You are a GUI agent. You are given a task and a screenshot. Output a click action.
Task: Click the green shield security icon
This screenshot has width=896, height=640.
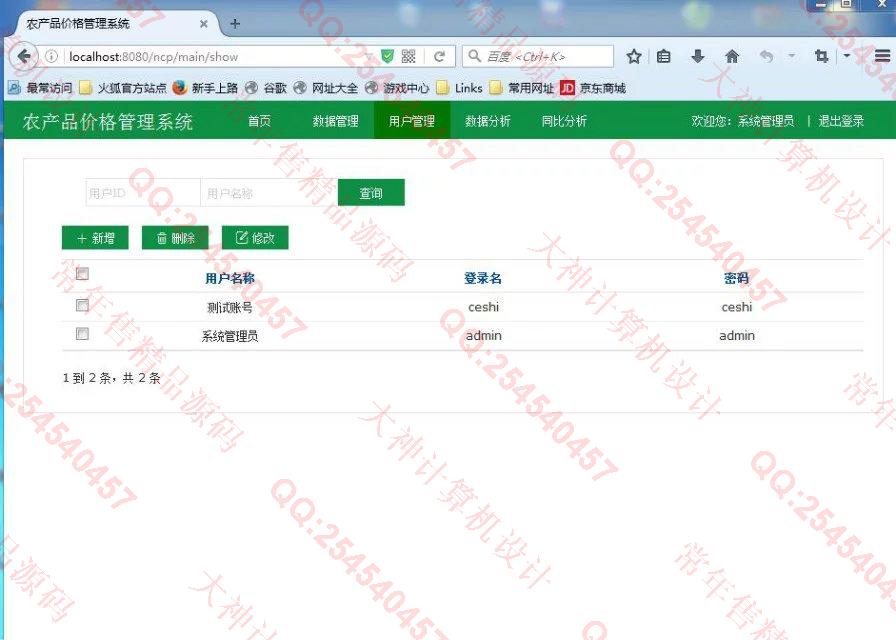tap(387, 56)
